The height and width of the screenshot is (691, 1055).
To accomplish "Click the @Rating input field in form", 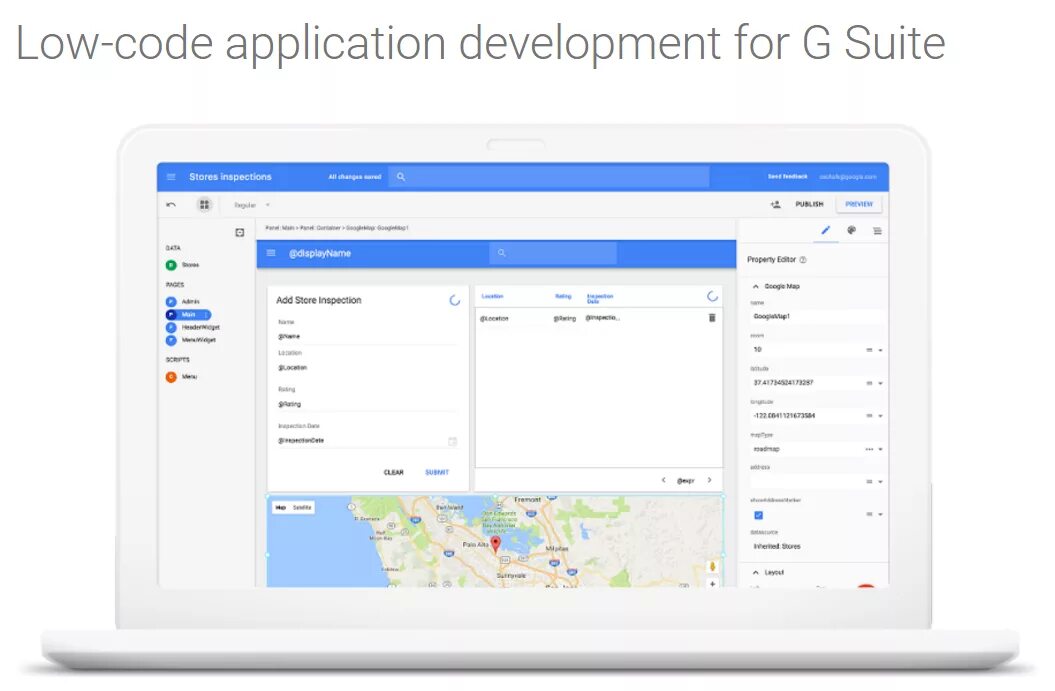I will (367, 404).
